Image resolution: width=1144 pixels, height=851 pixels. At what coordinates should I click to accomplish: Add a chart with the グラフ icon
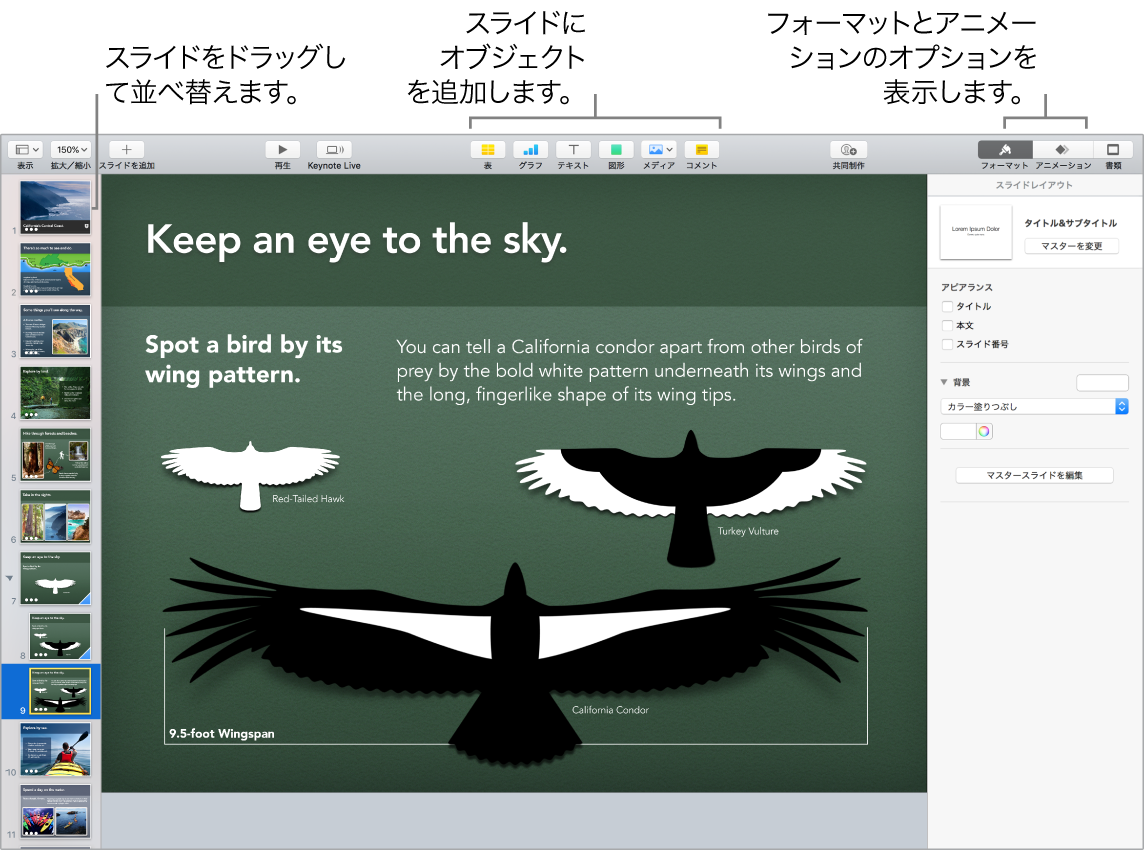point(530,150)
